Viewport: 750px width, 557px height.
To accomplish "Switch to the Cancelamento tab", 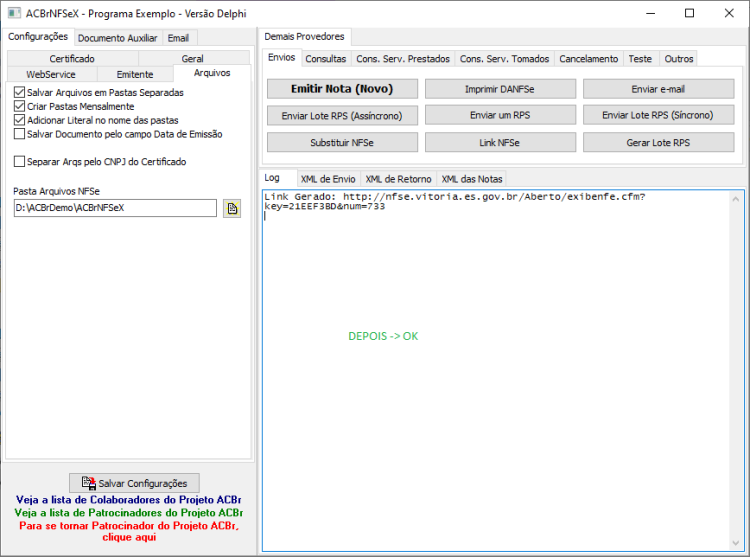I will tap(589, 59).
